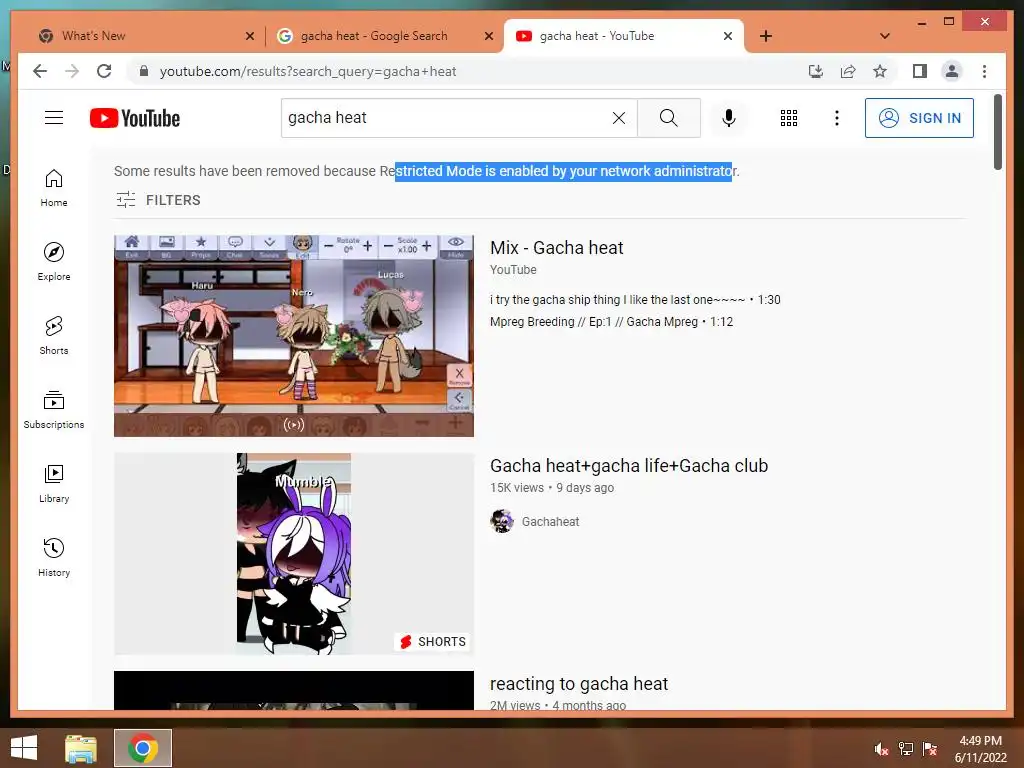Clear the search box with the X
The height and width of the screenshot is (768, 1024).
coord(618,118)
